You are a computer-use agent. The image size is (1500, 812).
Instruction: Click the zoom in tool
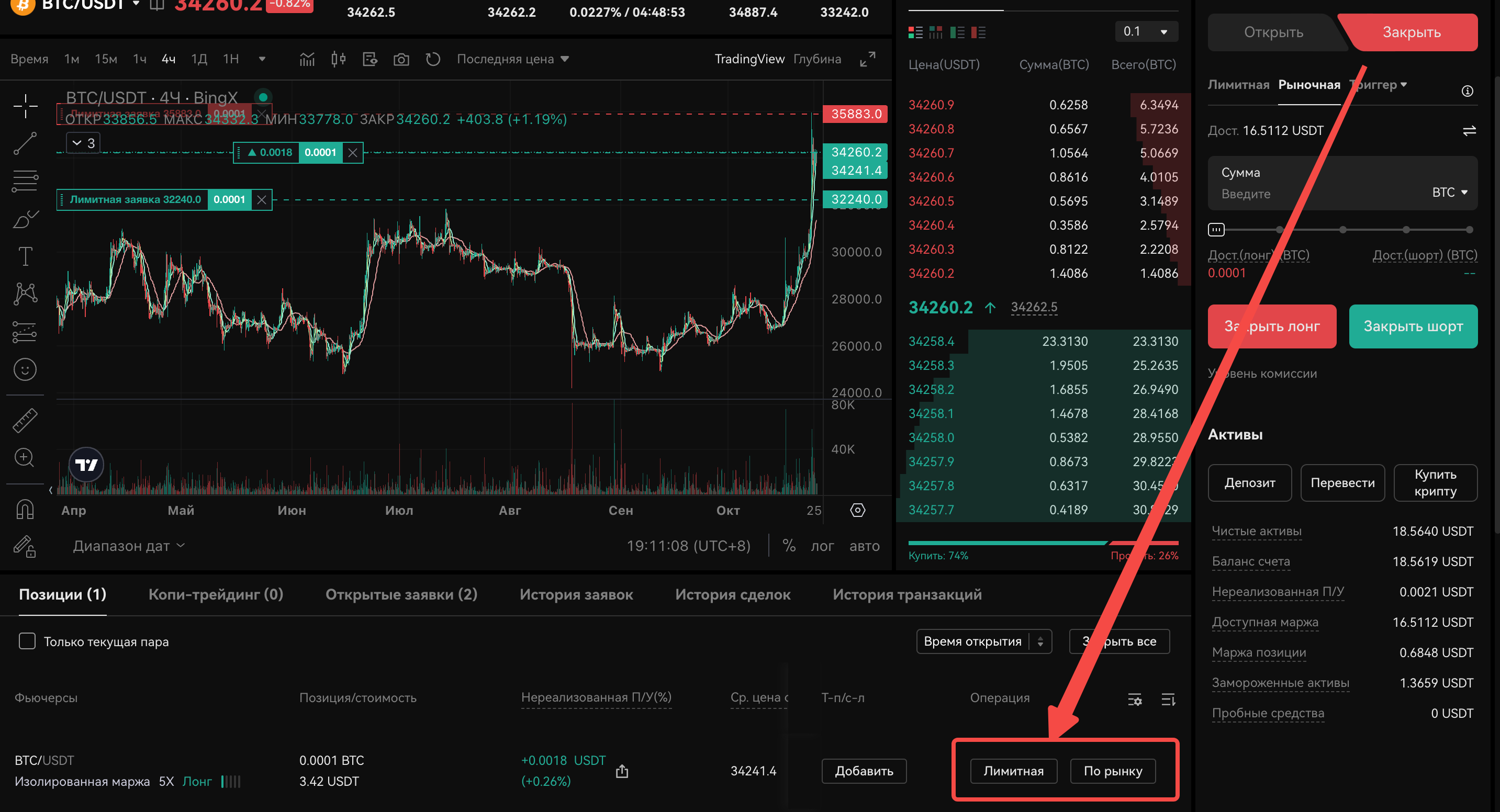25,457
